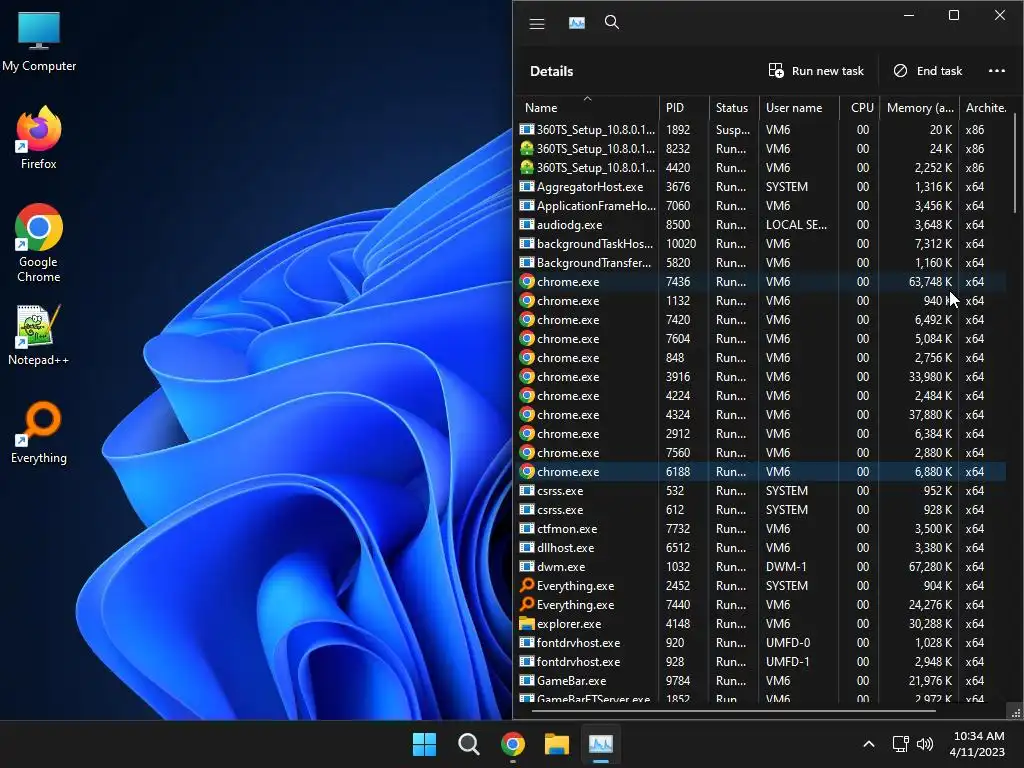Sort processes by Name column header
Viewport: 1024px width, 768px height.
(x=586, y=108)
